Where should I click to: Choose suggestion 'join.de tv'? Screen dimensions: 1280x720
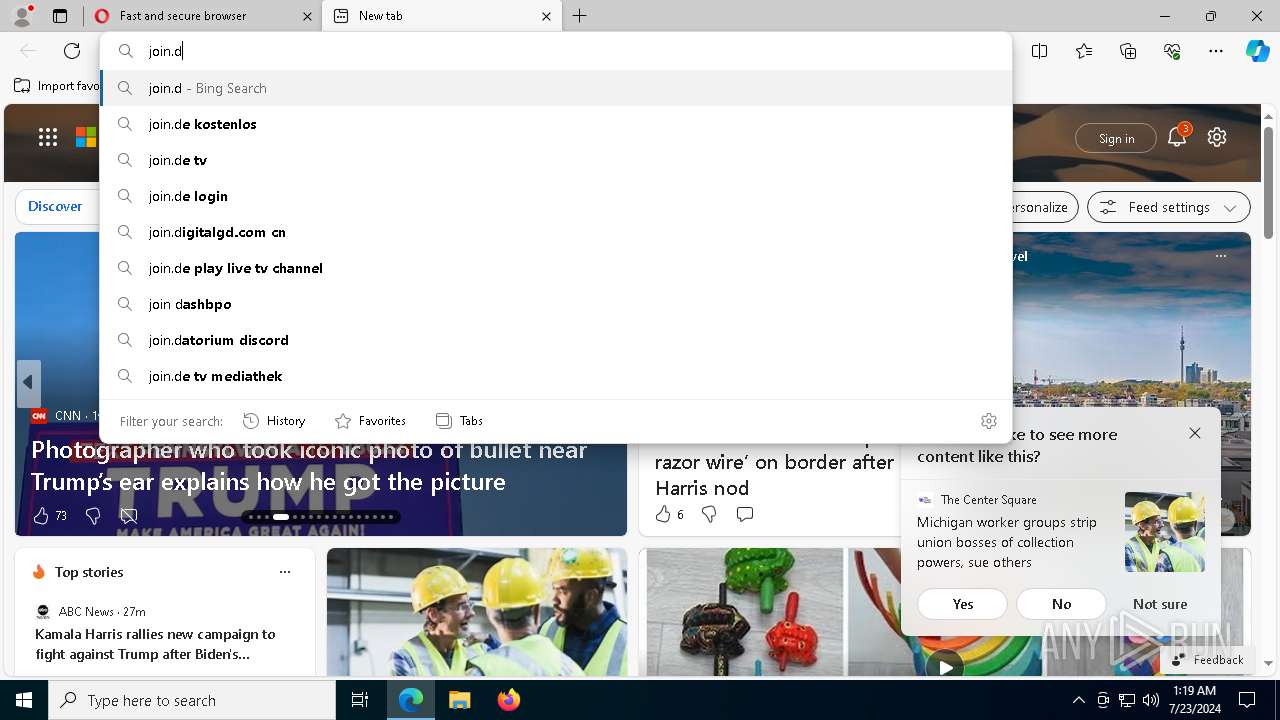556,160
